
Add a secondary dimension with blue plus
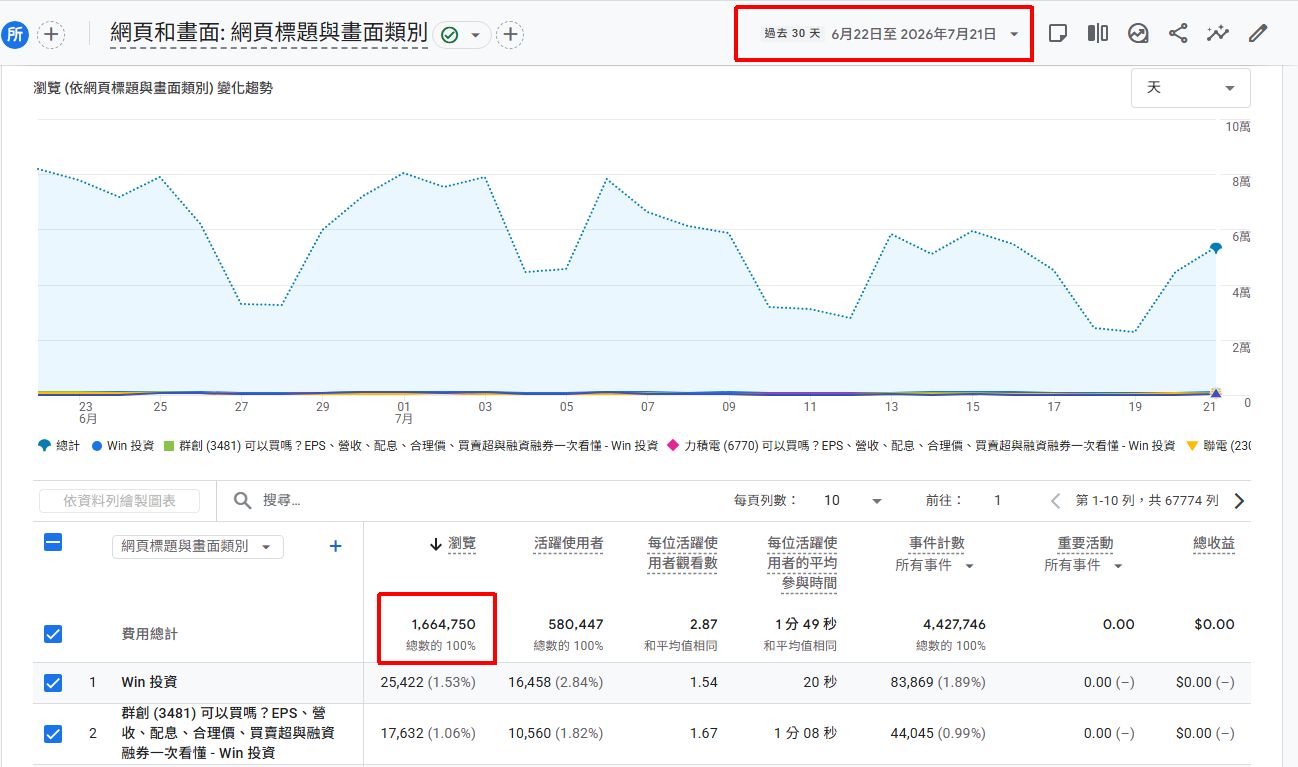(336, 546)
